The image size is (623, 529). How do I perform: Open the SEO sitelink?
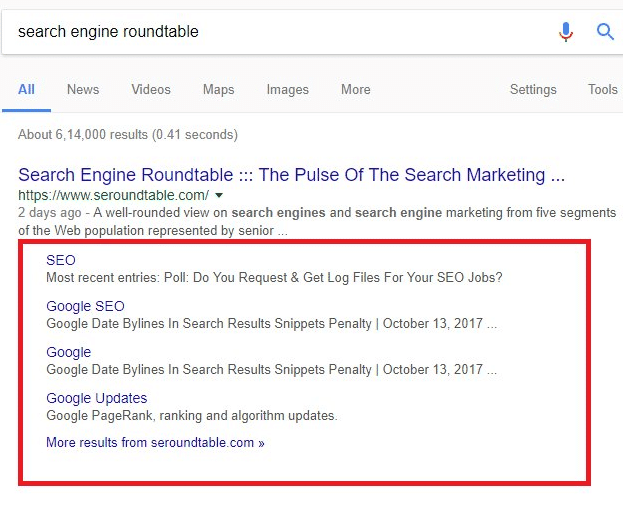pyautogui.click(x=61, y=260)
